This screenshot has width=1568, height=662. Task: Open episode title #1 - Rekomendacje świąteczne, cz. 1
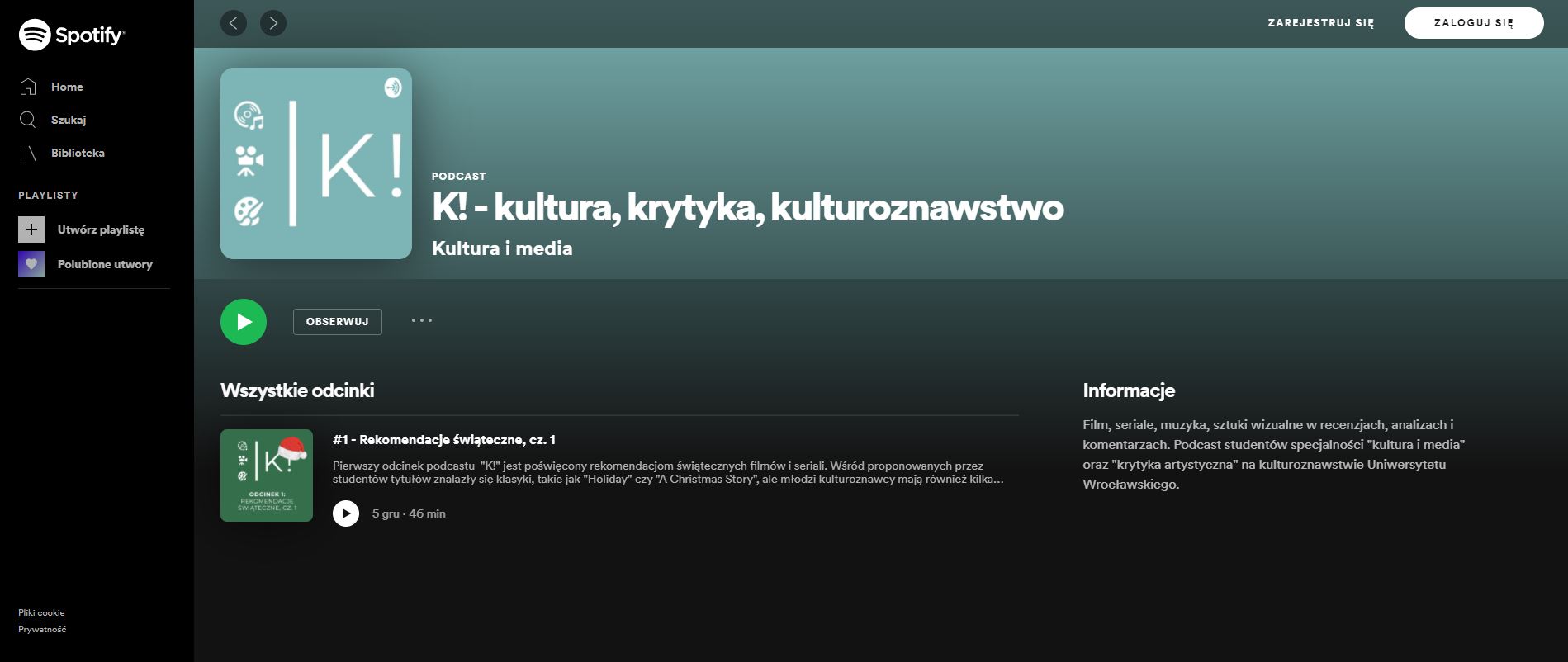point(444,439)
